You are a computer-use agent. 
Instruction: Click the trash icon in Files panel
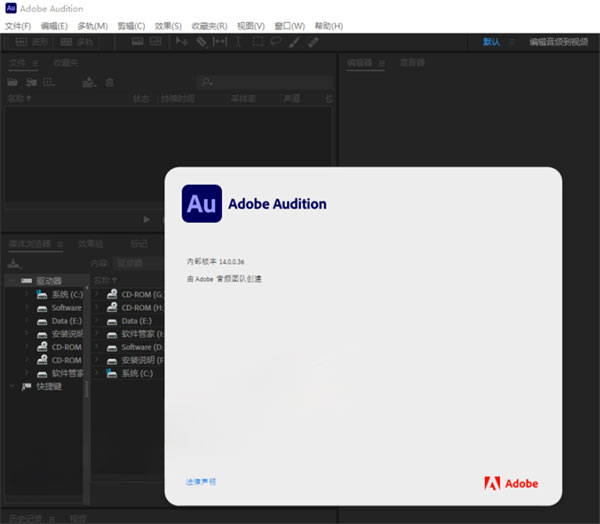coord(109,82)
